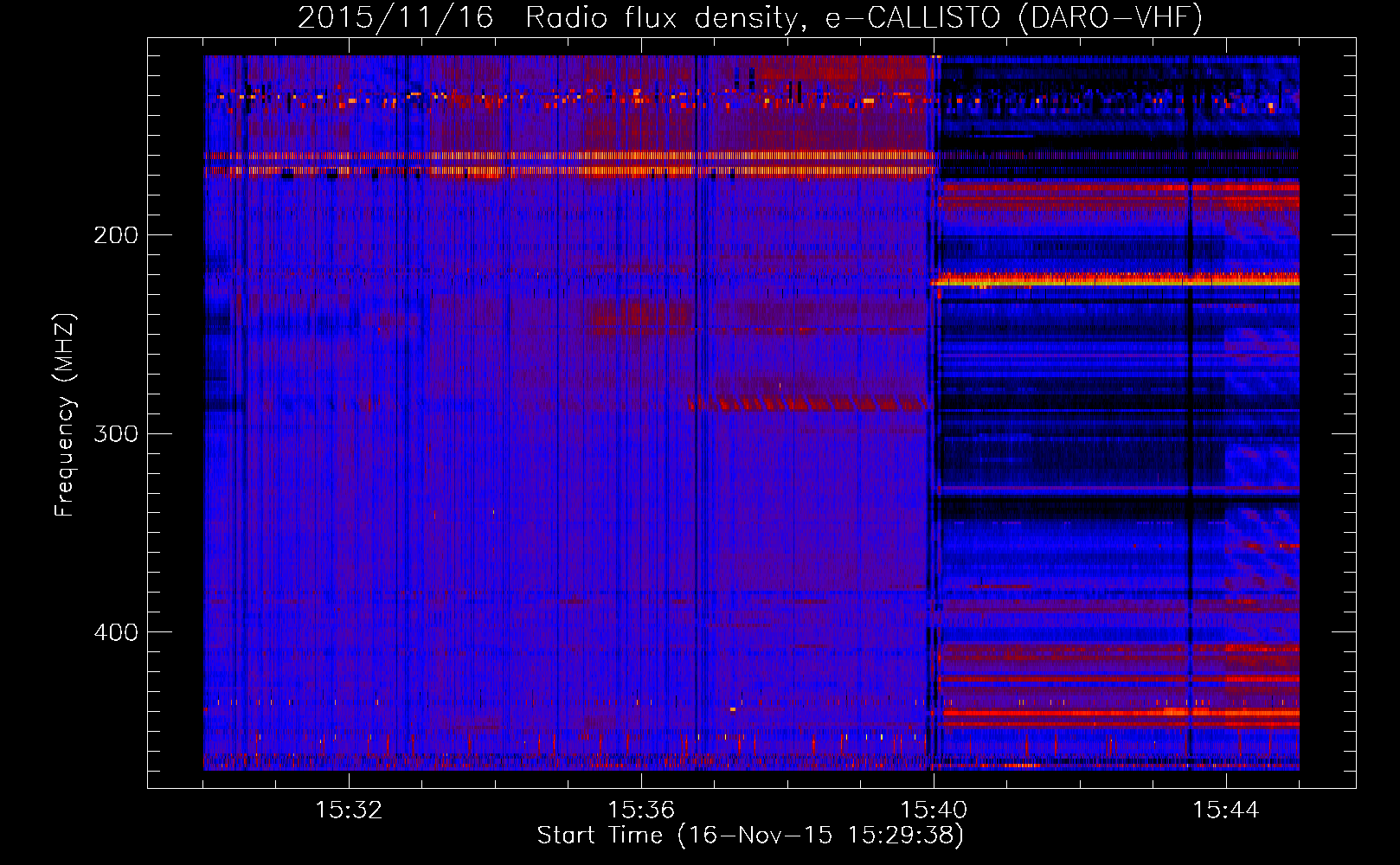Click the bright yellow emission band after 15:40
Image resolution: width=1400 pixels, height=865 pixels.
(x=1114, y=279)
